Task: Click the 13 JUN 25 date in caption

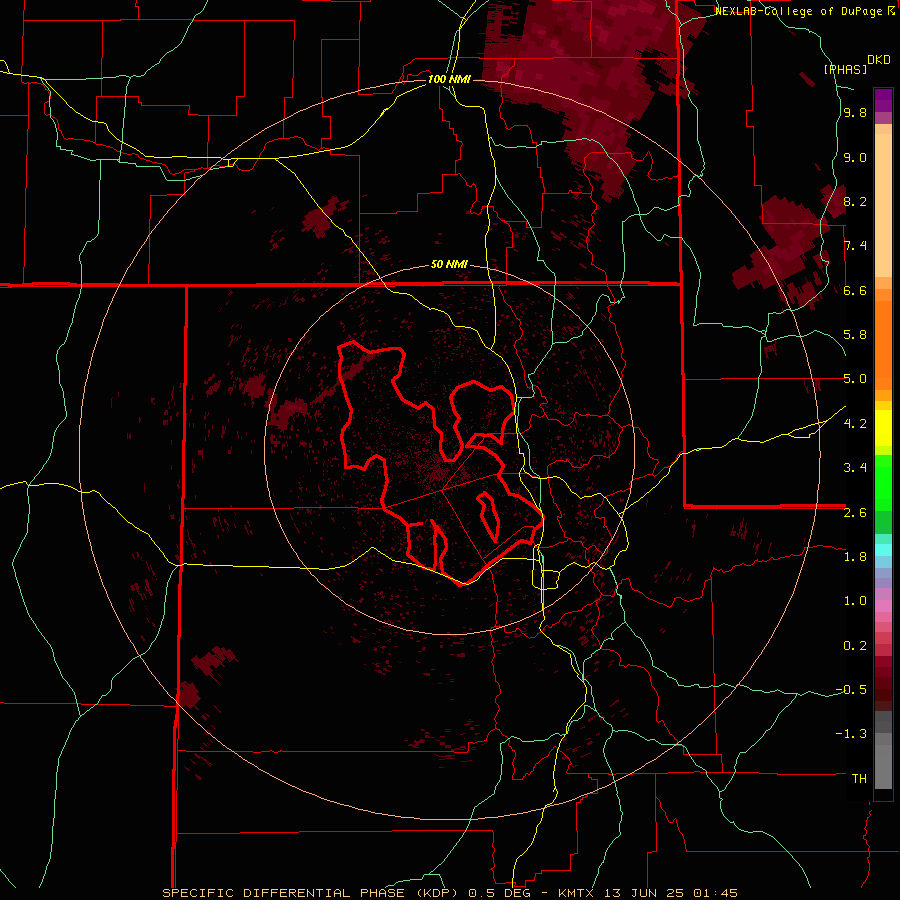Action: 644,893
